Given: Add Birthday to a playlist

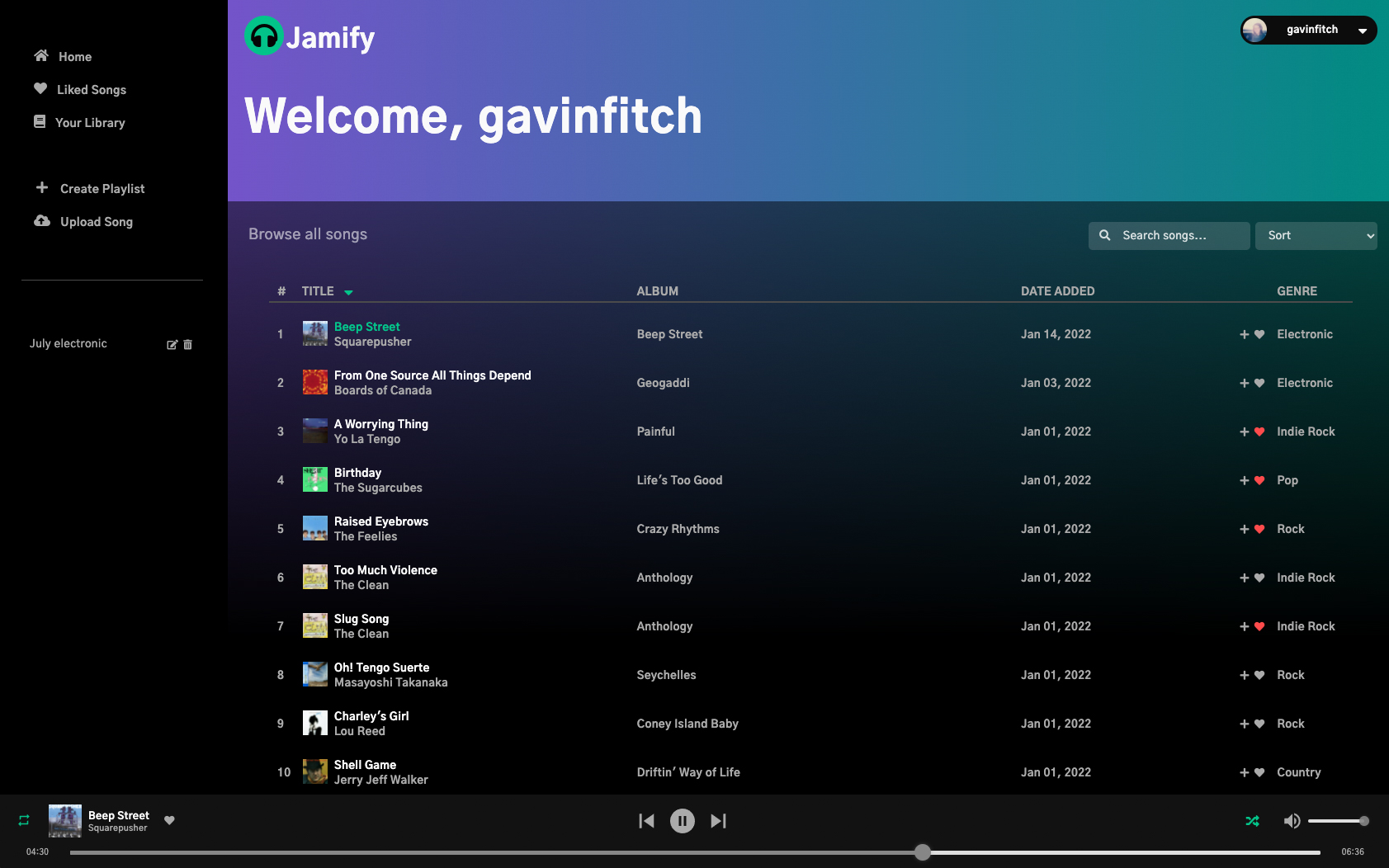Looking at the screenshot, I should click(1245, 480).
